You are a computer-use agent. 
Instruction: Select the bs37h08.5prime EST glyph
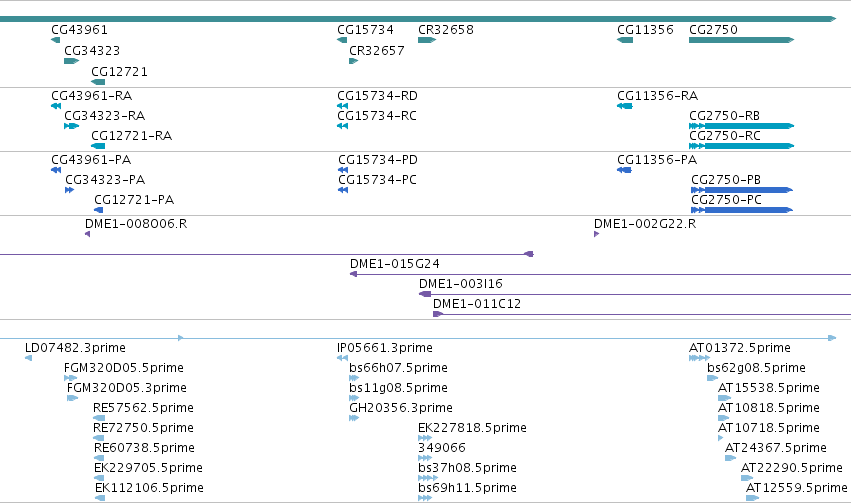[428, 478]
